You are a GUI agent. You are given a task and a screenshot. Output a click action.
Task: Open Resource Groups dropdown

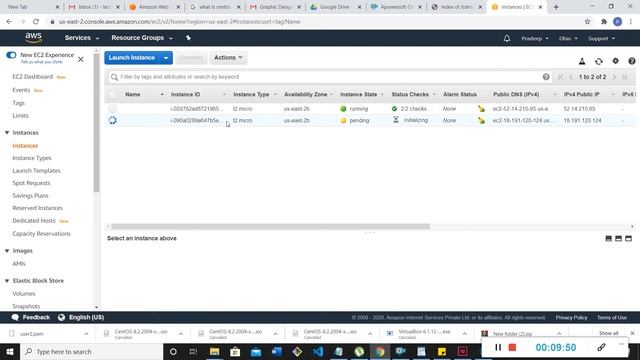point(142,38)
